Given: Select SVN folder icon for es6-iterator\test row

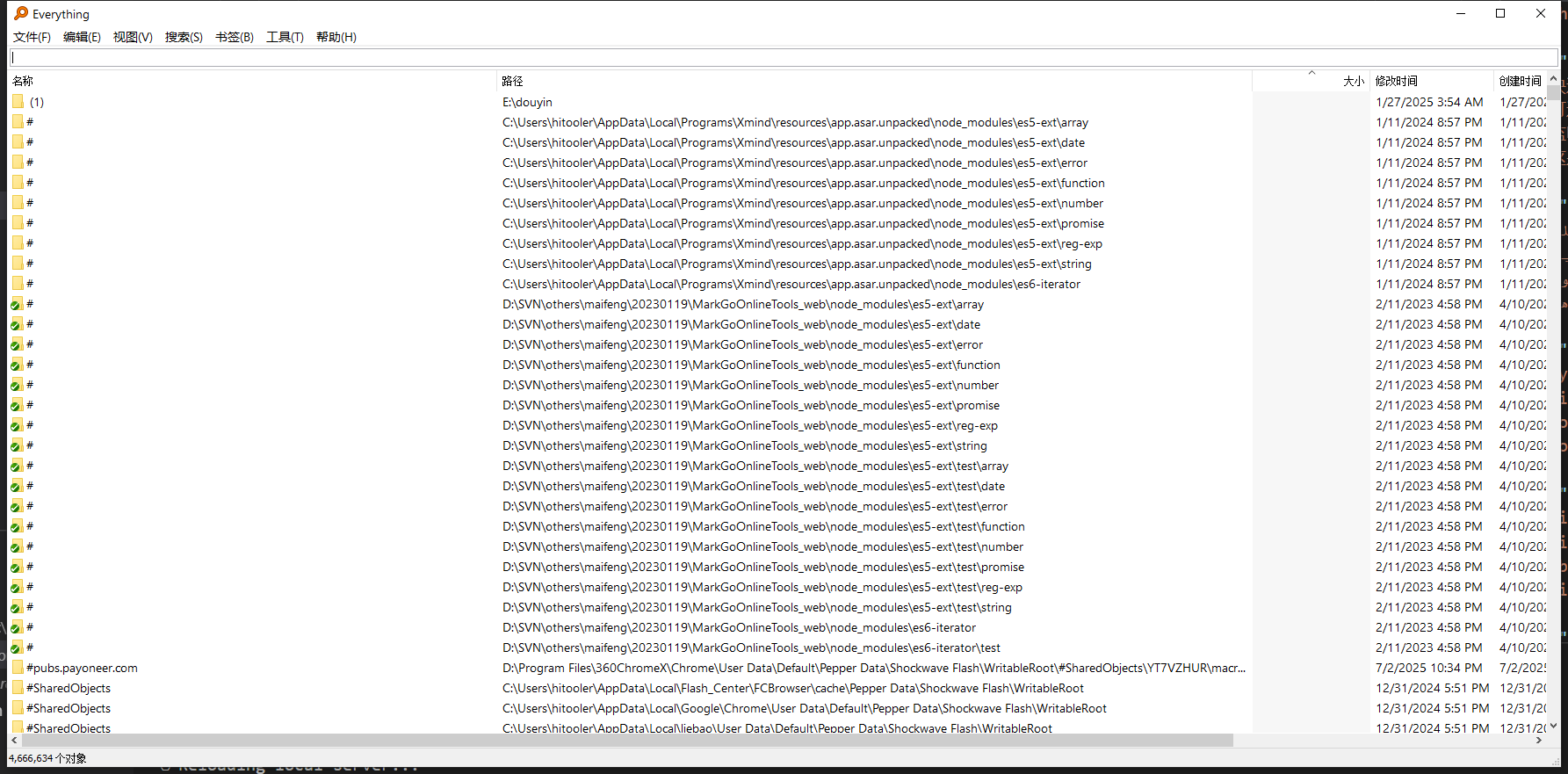Looking at the screenshot, I should [x=18, y=647].
